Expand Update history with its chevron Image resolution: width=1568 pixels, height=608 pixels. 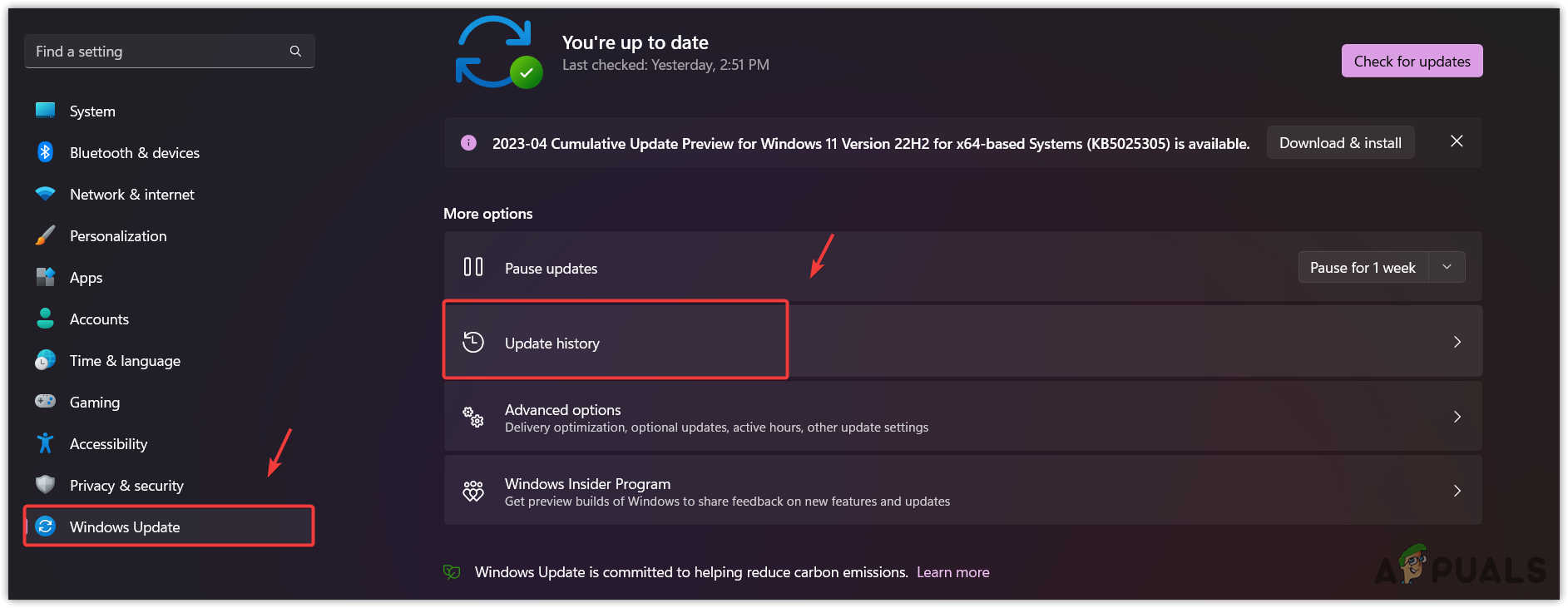point(1457,342)
